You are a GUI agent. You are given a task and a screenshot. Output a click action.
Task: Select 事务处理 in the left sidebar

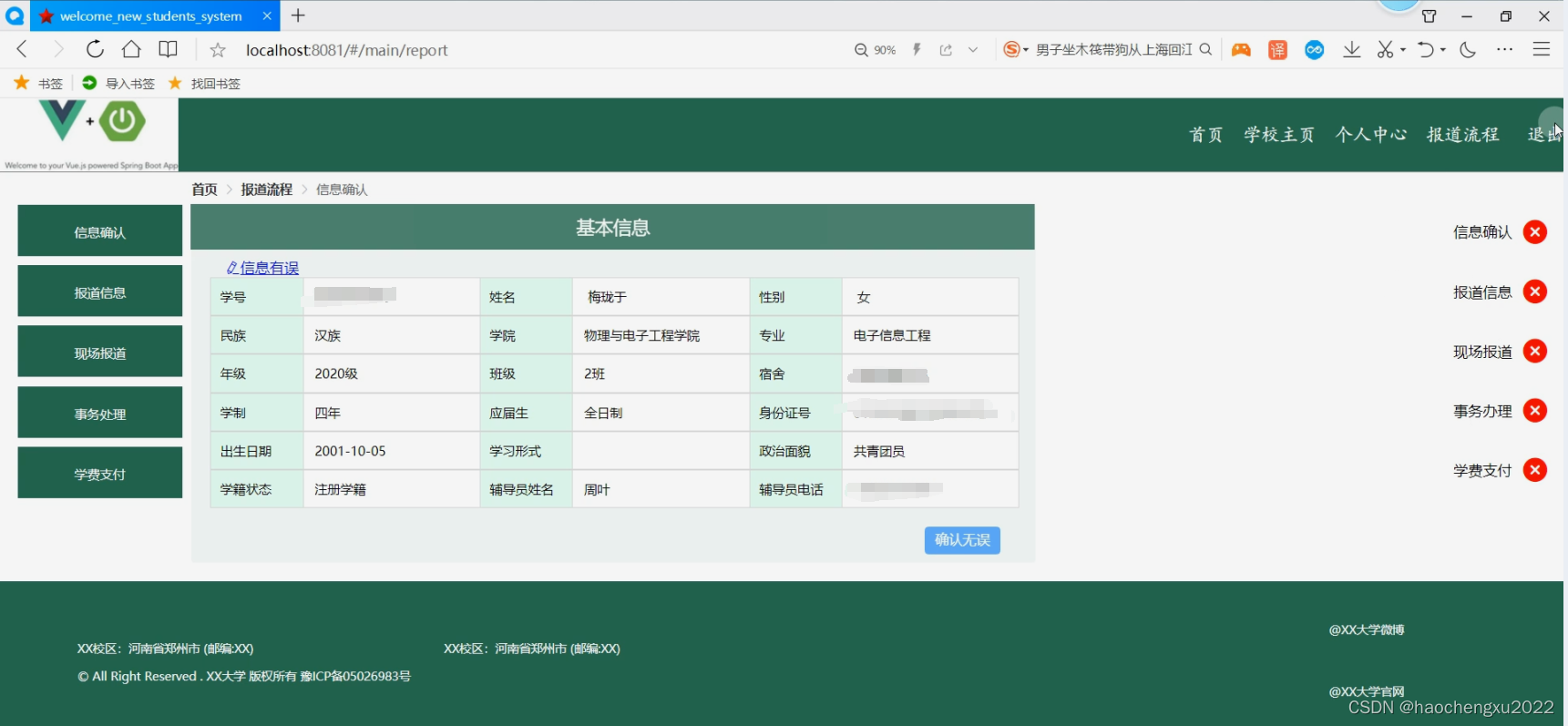[100, 413]
